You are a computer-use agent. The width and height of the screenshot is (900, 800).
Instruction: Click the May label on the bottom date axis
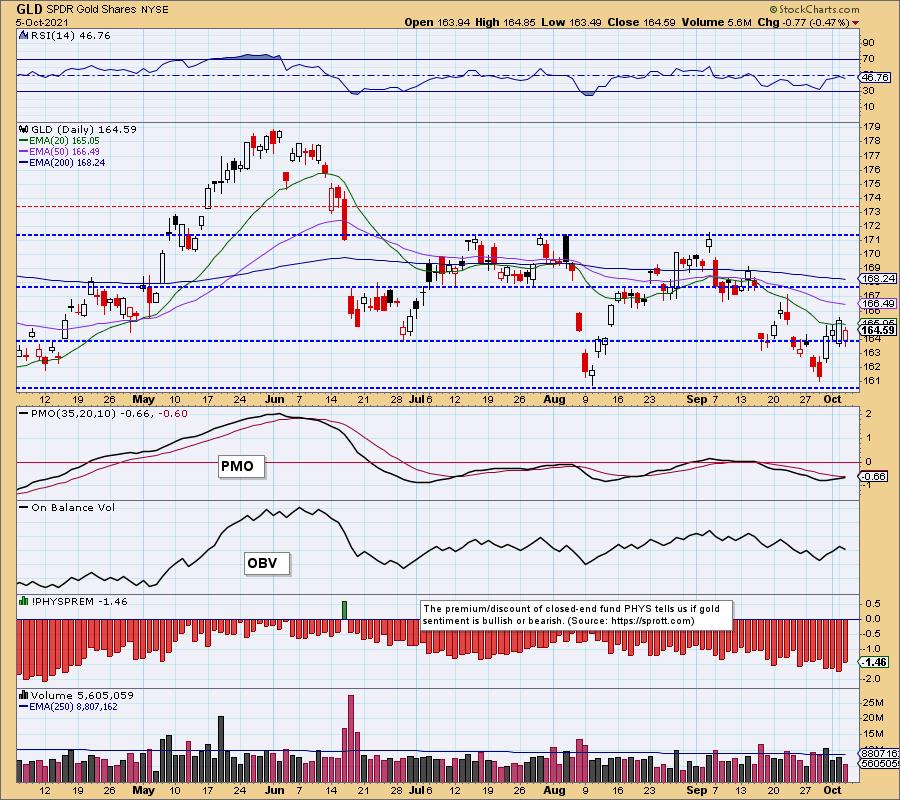[x=143, y=790]
